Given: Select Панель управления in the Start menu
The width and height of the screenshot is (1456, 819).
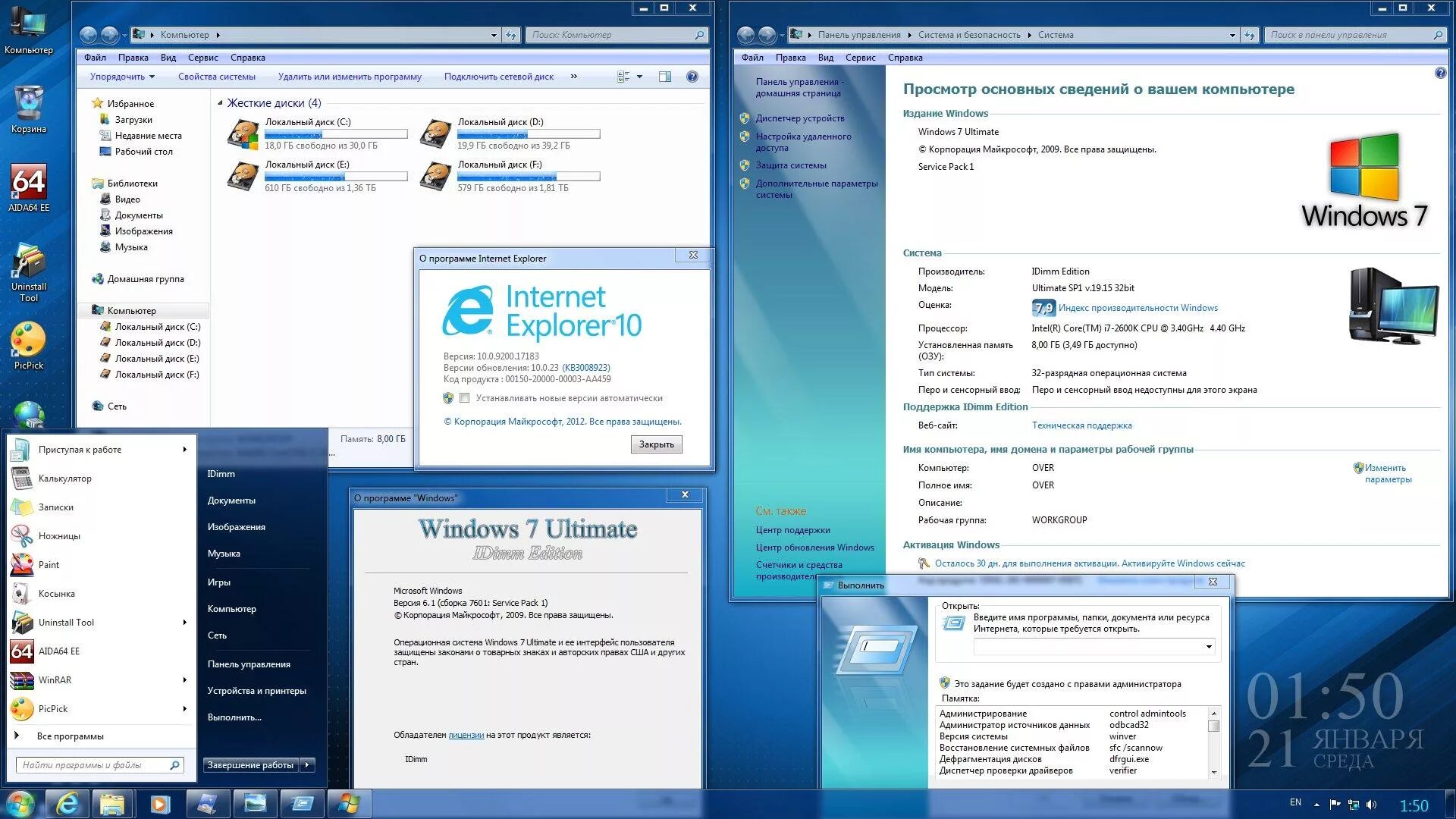Looking at the screenshot, I should pos(249,664).
